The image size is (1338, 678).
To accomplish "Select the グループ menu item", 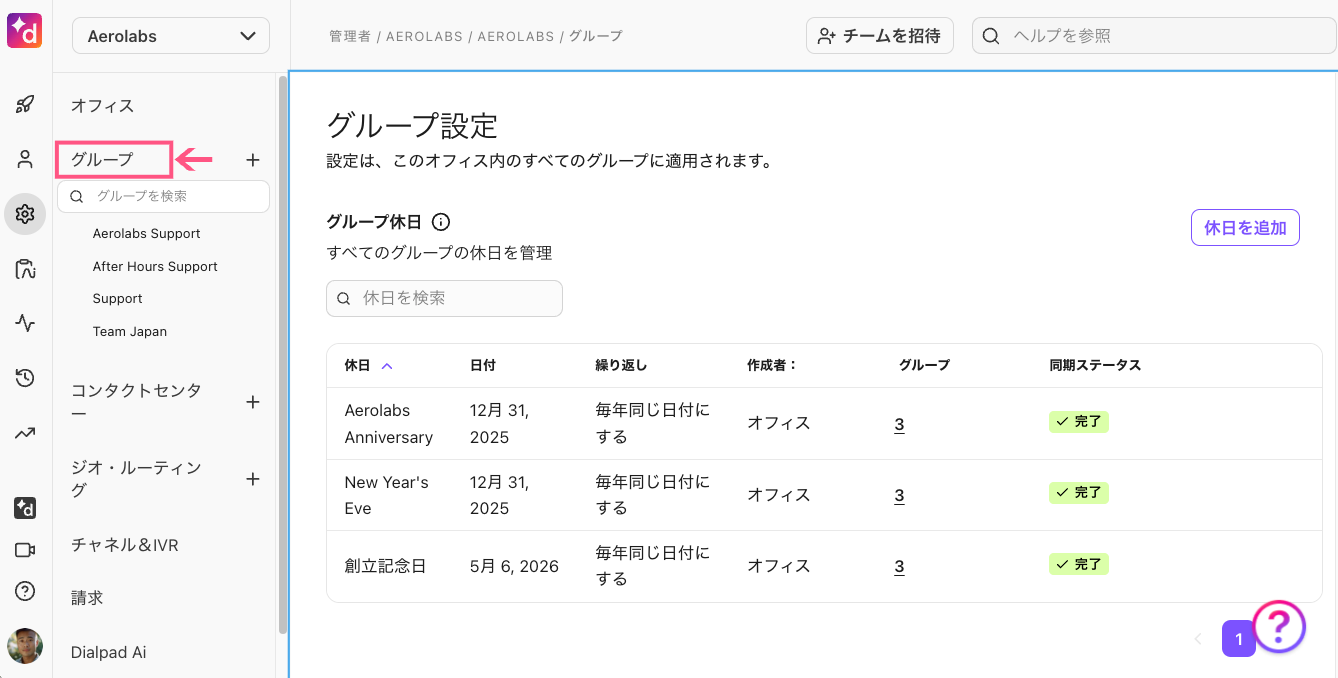I will coord(102,159).
